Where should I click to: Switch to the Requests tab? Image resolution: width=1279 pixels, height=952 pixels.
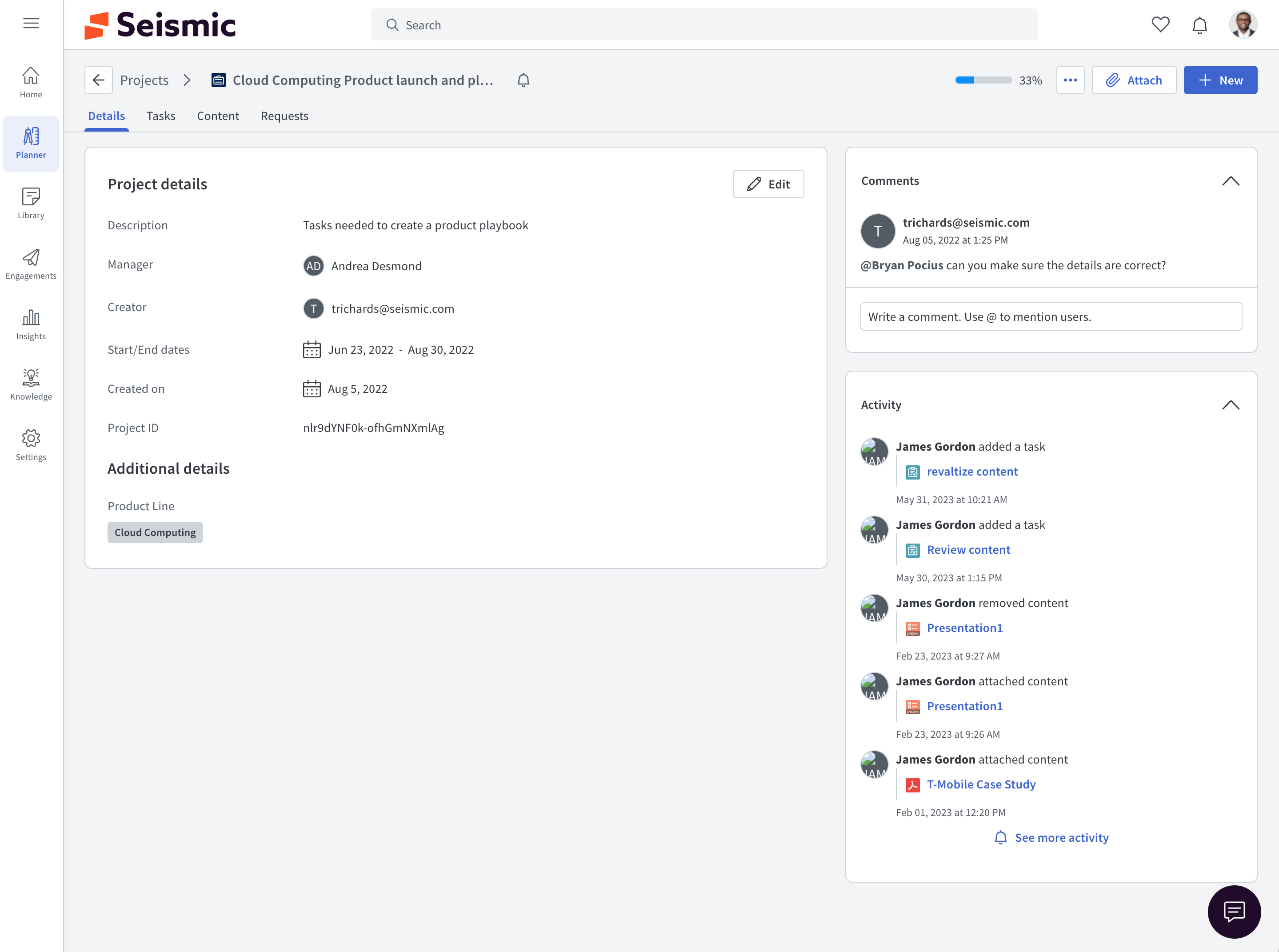[284, 116]
